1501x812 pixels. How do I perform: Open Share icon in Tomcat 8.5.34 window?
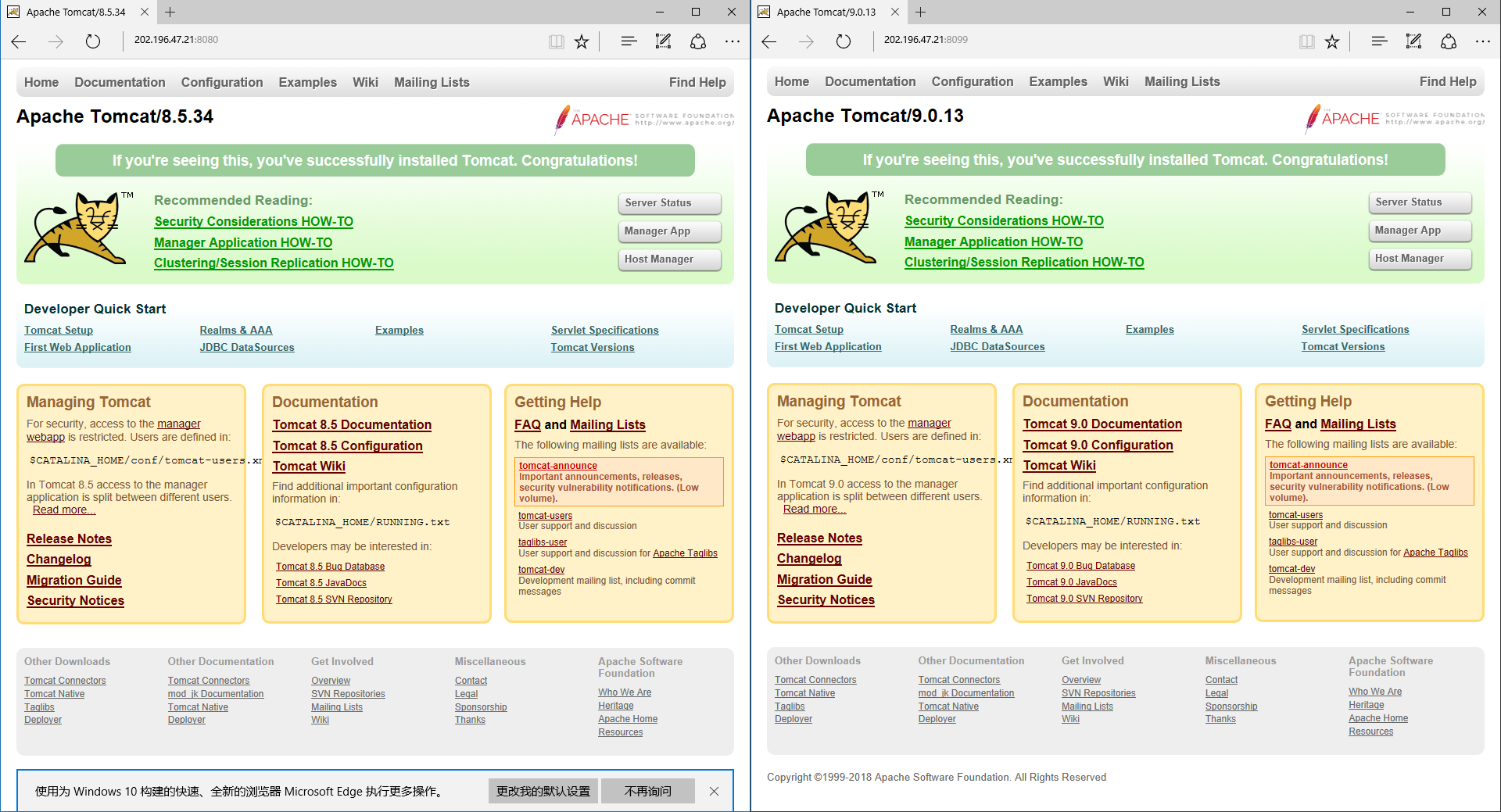click(698, 41)
